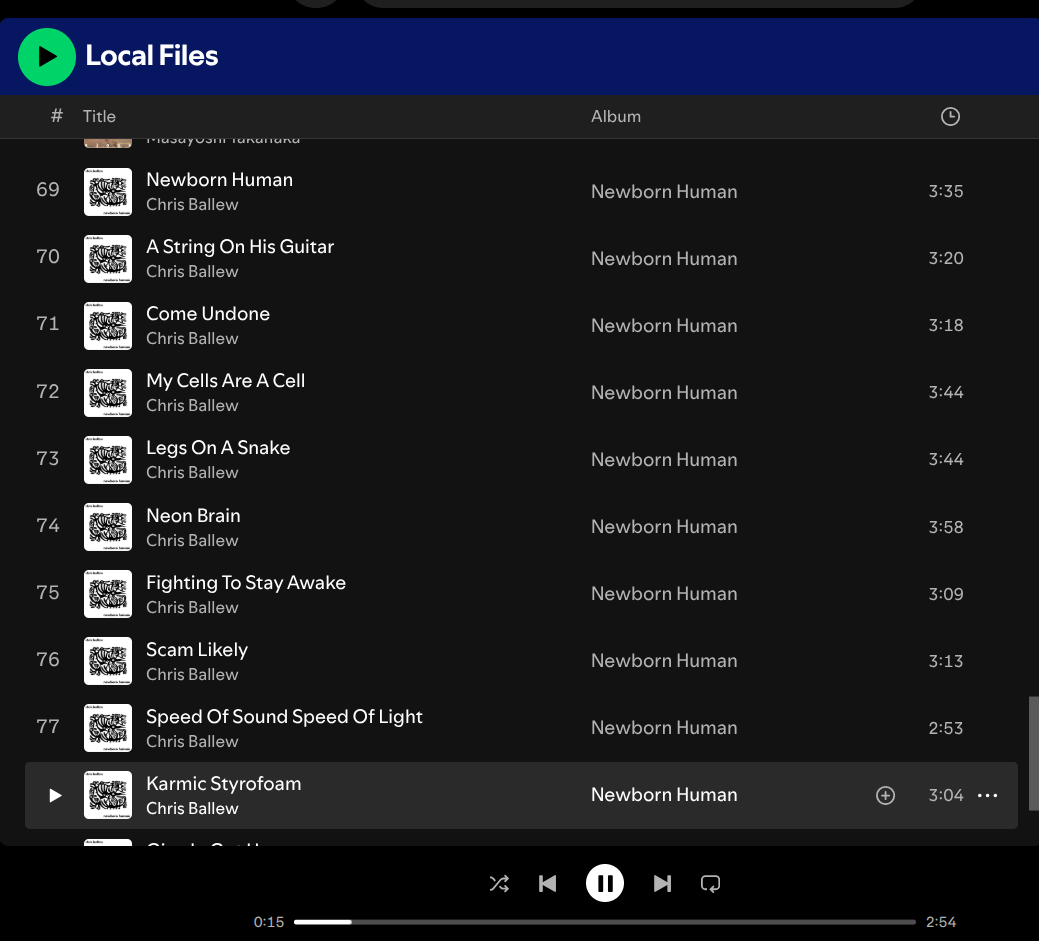This screenshot has height=941, width=1039.
Task: Open artist Chris Ballew under Scam Likely
Action: [x=192, y=675]
